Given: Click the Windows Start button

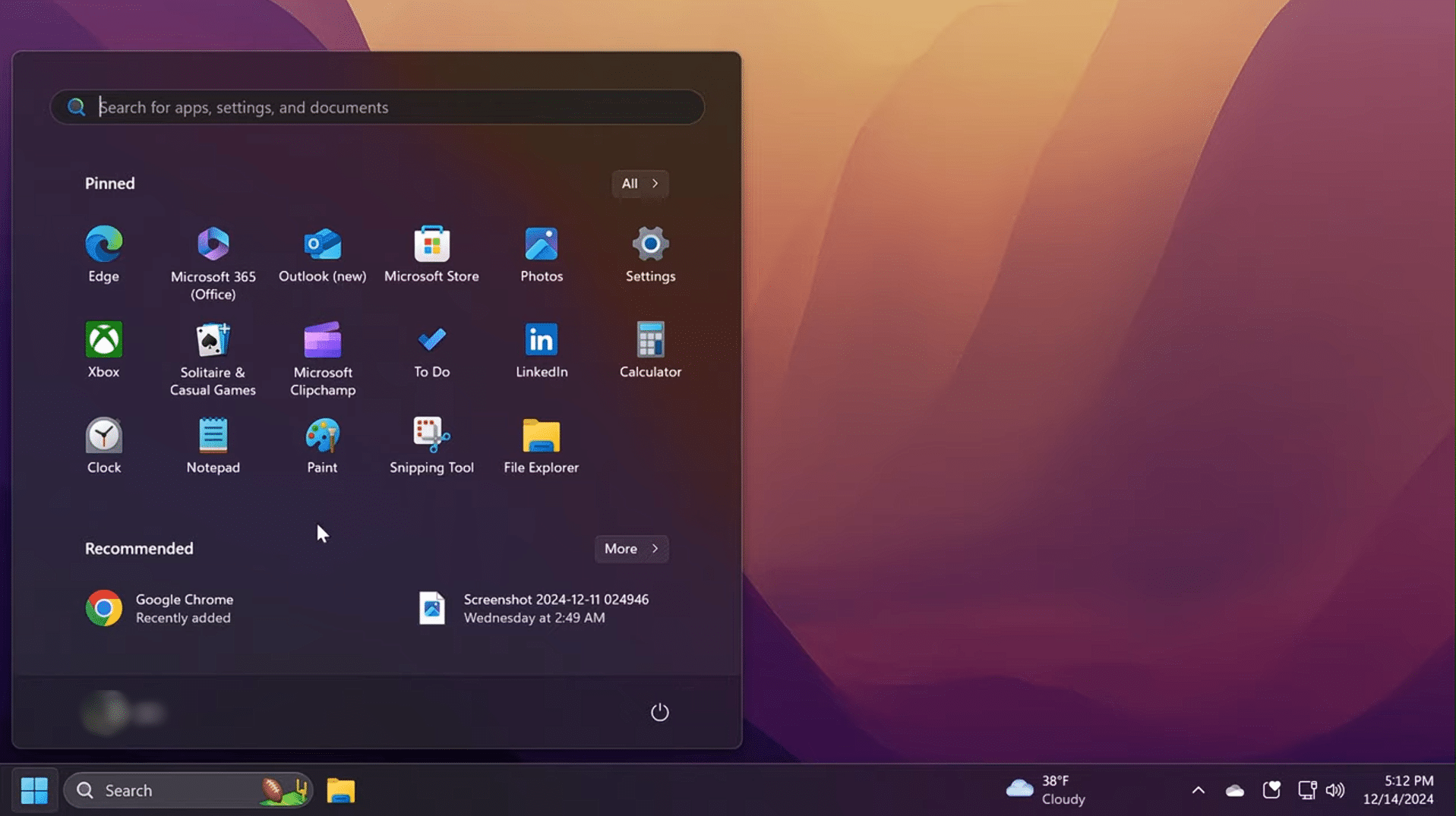Looking at the screenshot, I should [x=34, y=790].
